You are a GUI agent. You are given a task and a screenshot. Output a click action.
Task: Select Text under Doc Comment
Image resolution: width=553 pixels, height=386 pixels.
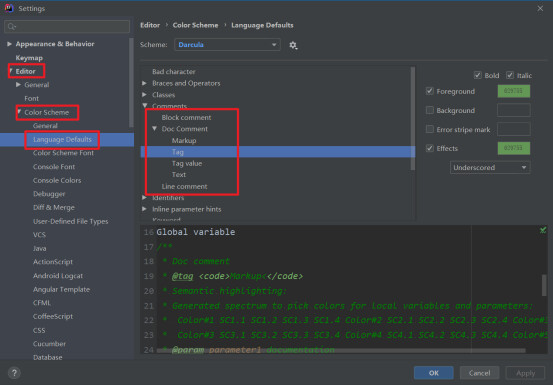[x=178, y=175]
